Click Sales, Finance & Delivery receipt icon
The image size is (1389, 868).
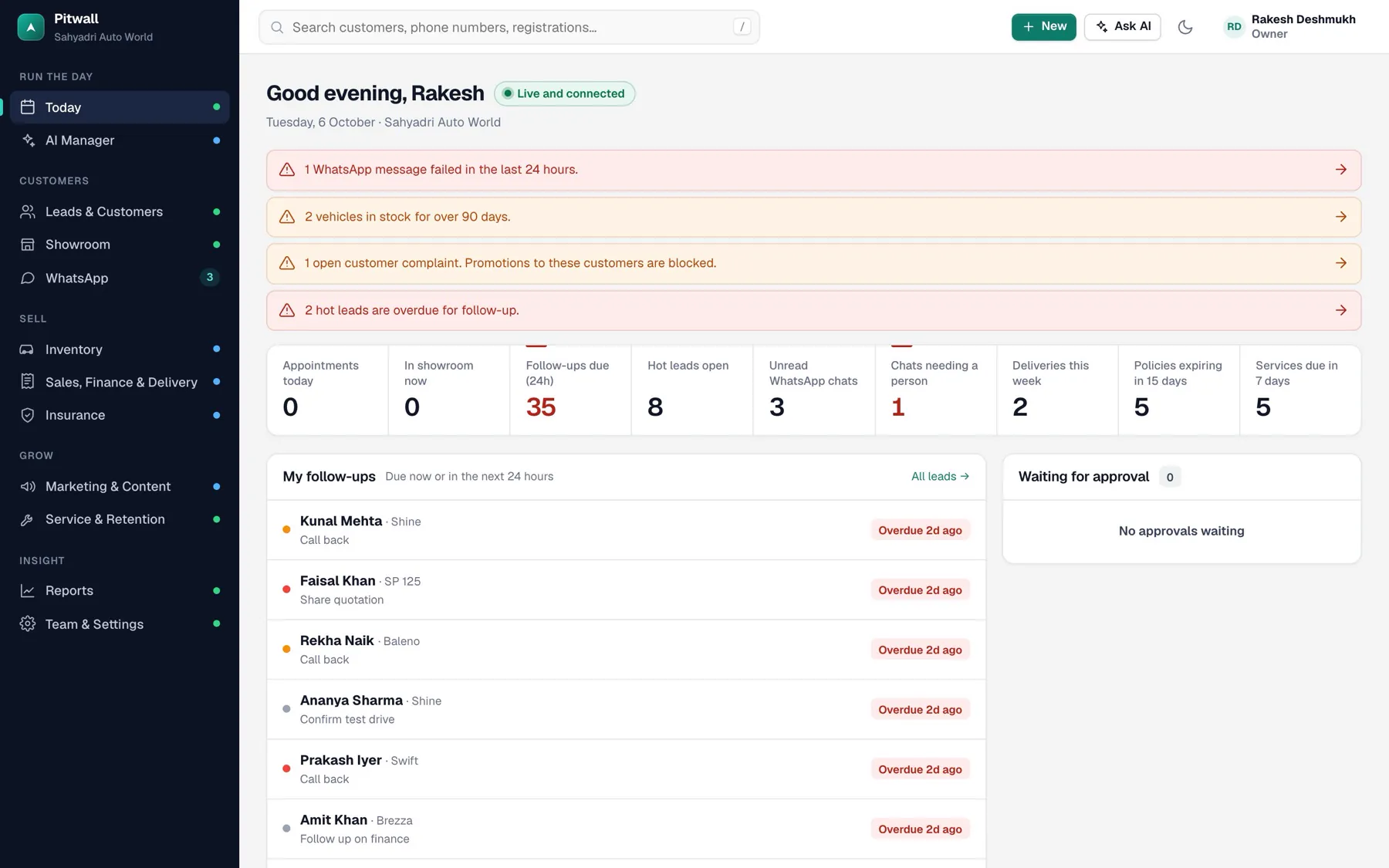coord(28,382)
